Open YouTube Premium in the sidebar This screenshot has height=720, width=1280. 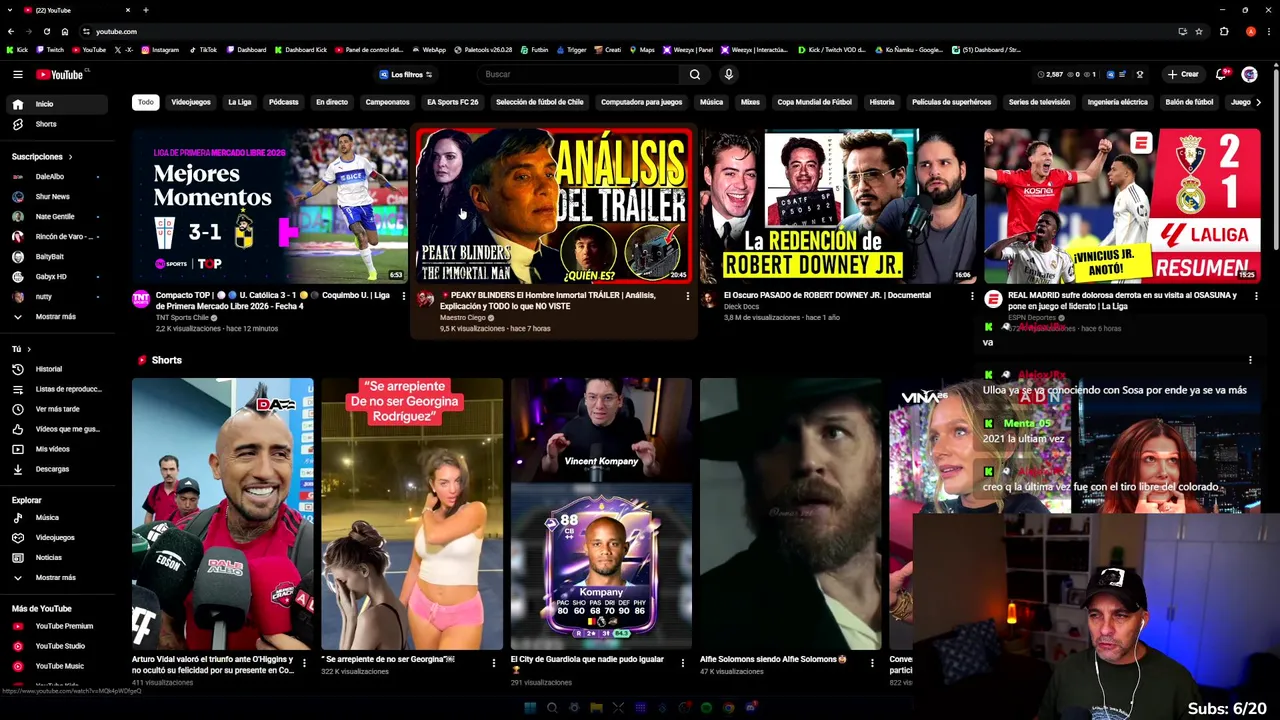tap(58, 626)
